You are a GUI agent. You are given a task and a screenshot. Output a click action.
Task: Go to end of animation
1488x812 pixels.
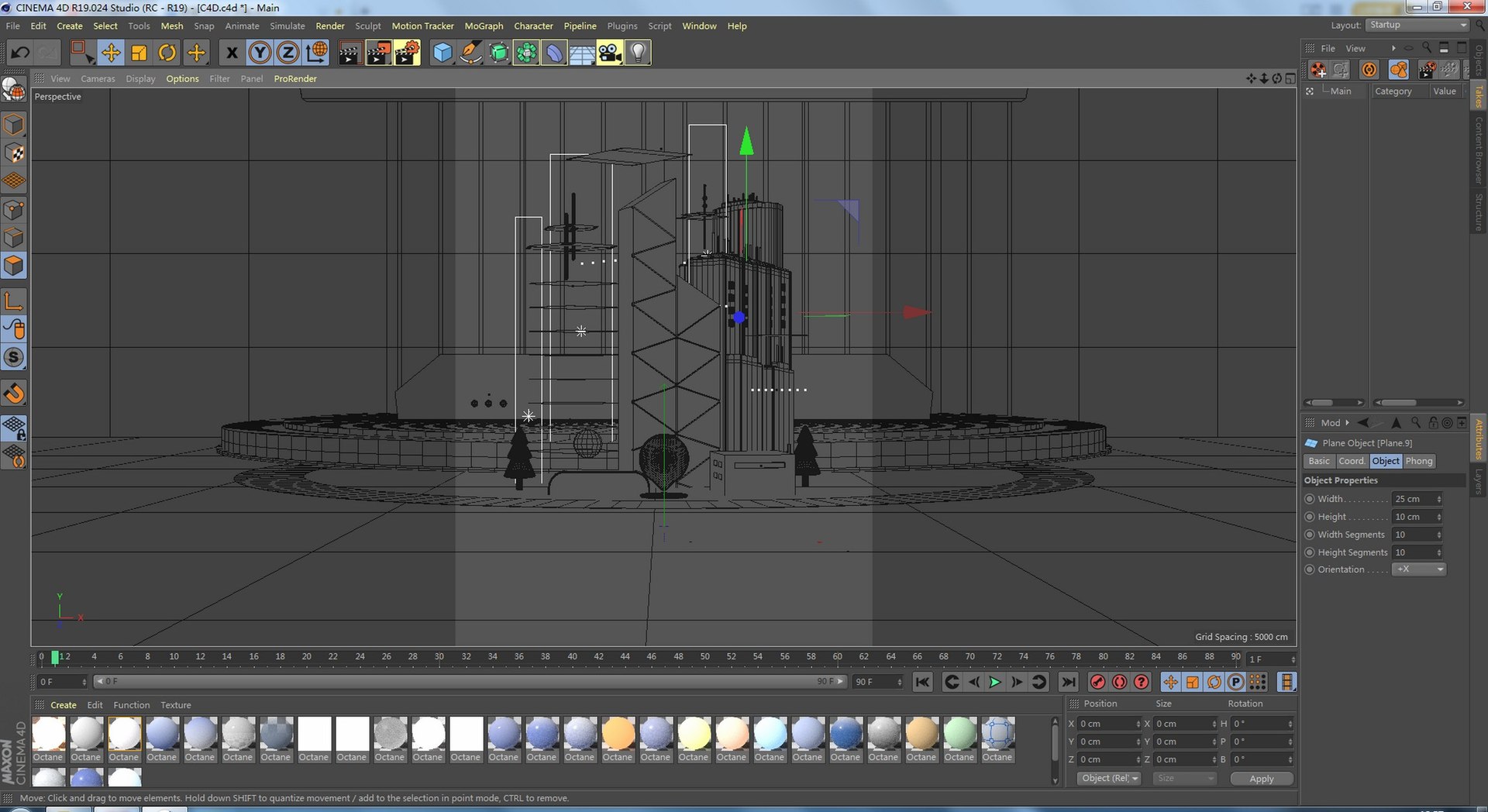1069,682
